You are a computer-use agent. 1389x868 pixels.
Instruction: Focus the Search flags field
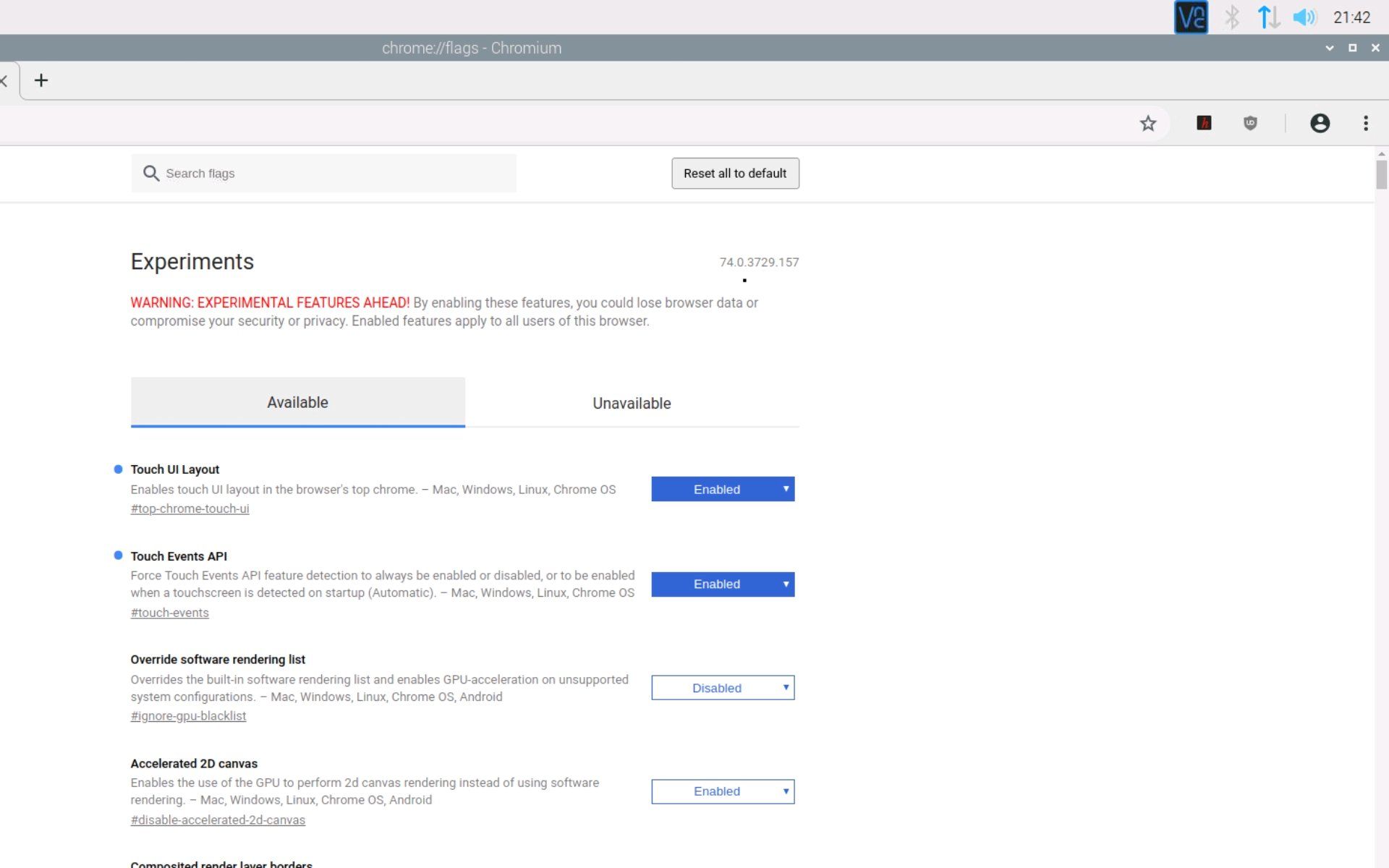coord(323,174)
